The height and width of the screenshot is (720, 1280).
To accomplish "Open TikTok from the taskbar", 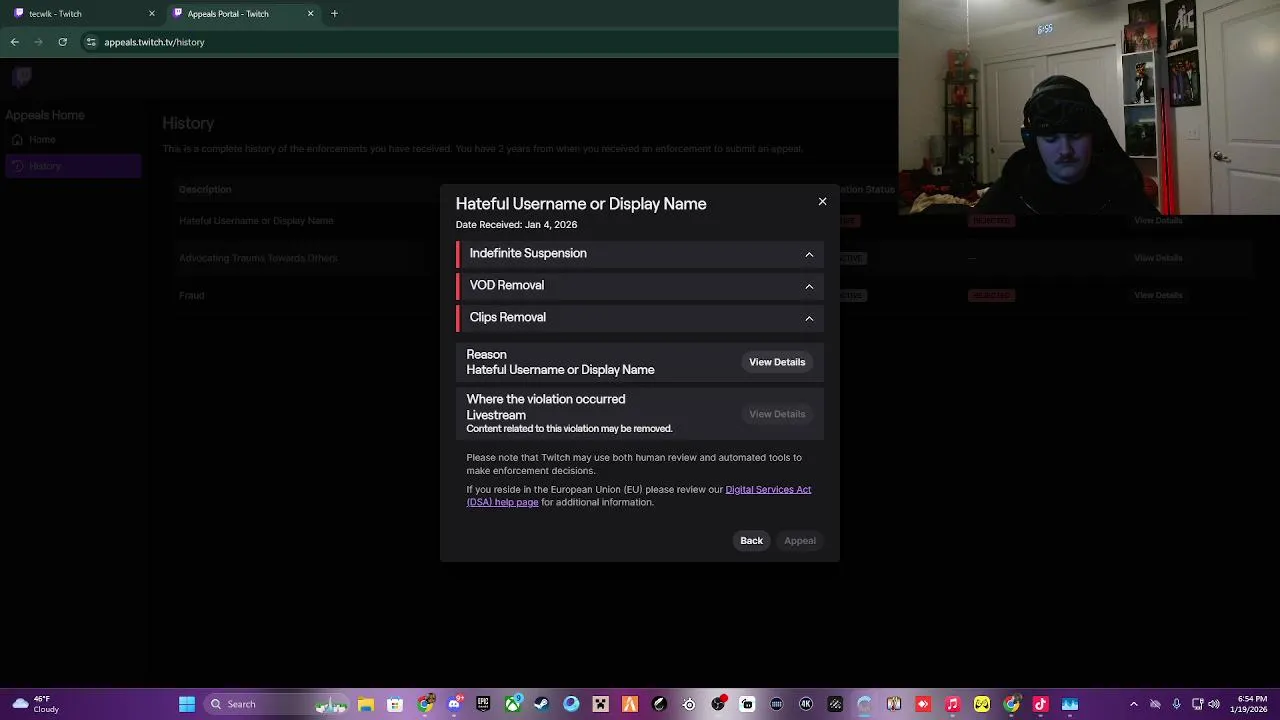I will (x=1041, y=704).
